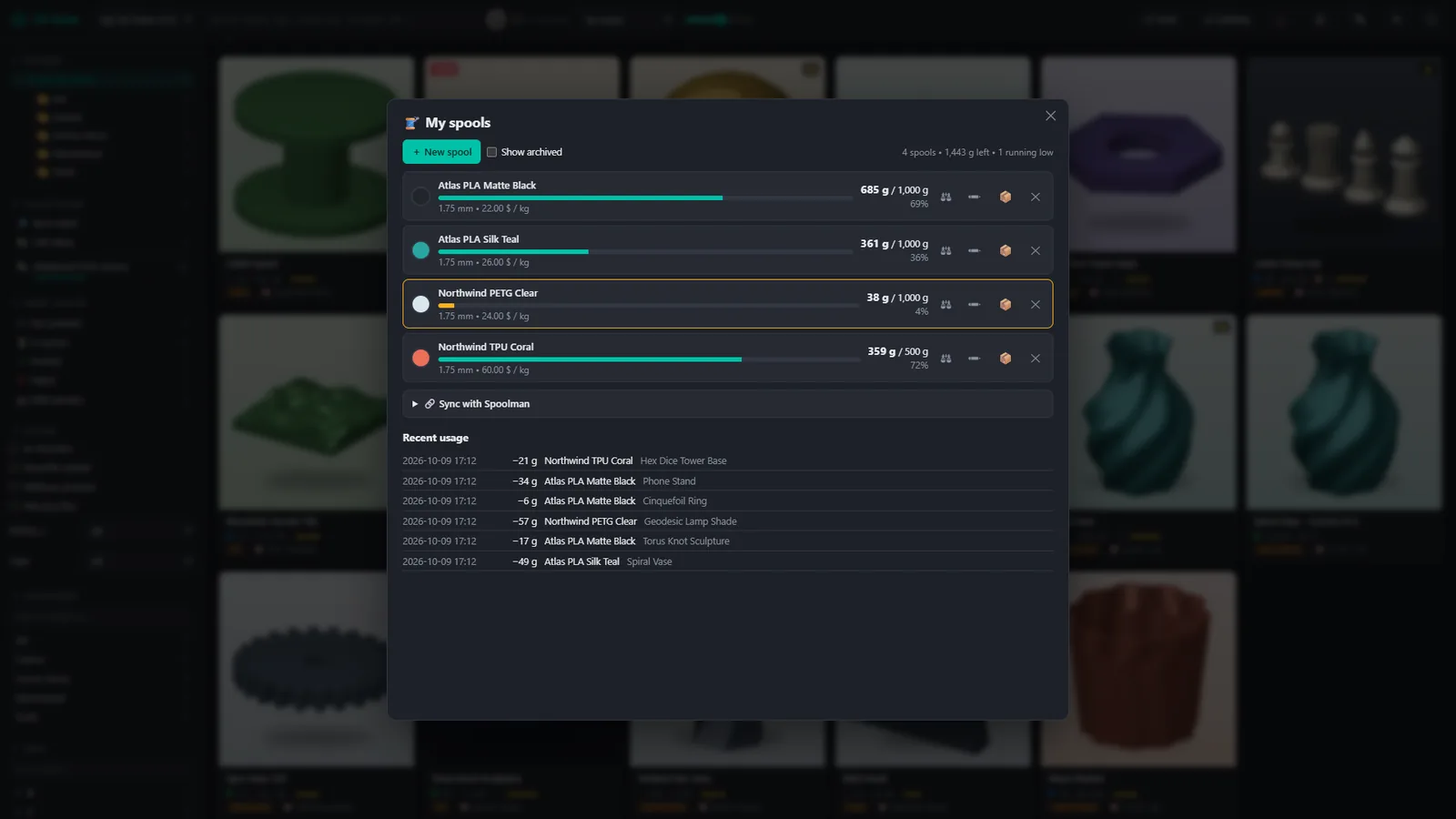The image size is (1456, 819).
Task: Click the Recent usage heading
Action: click(x=436, y=438)
